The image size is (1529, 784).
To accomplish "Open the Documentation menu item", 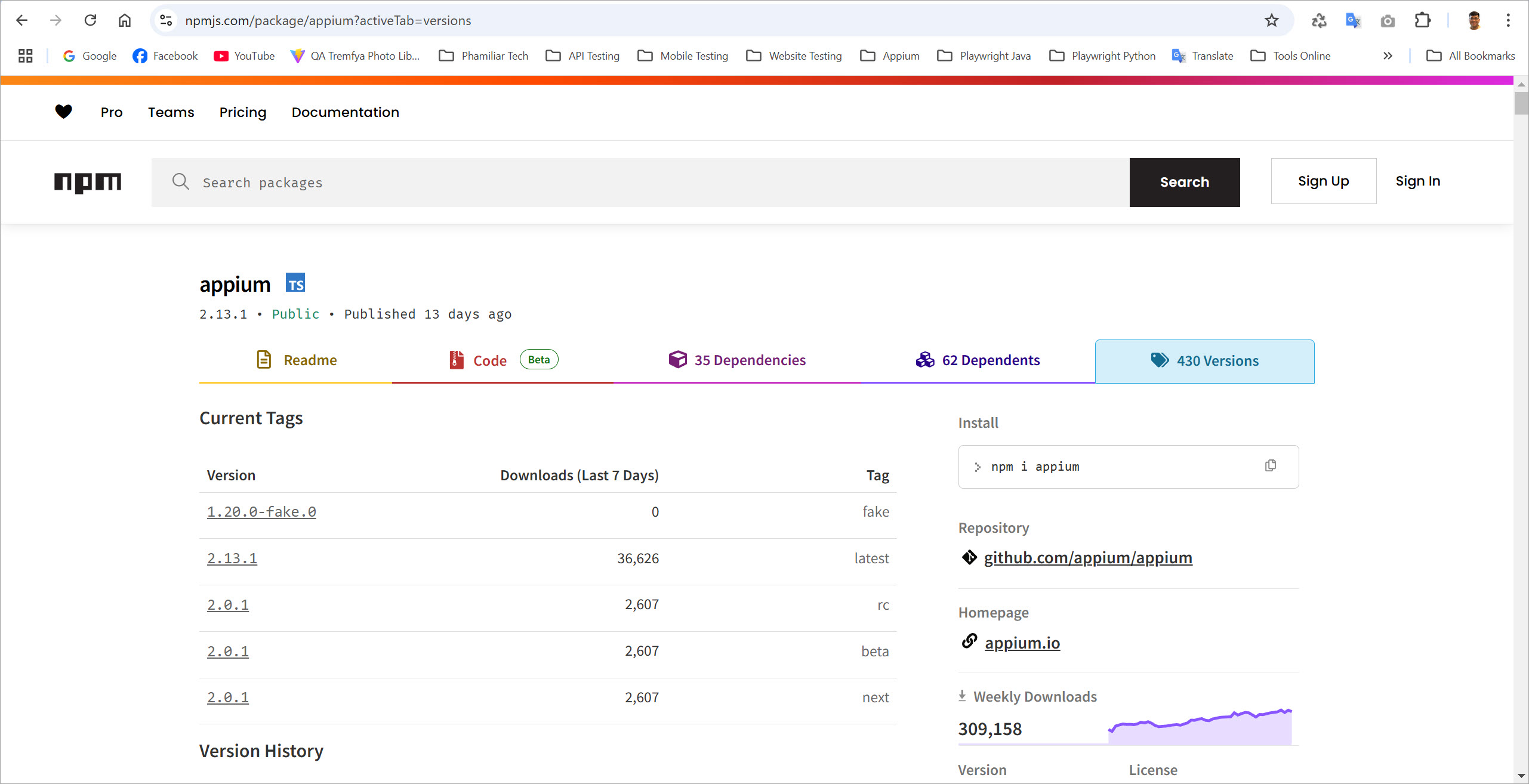I will (x=345, y=112).
